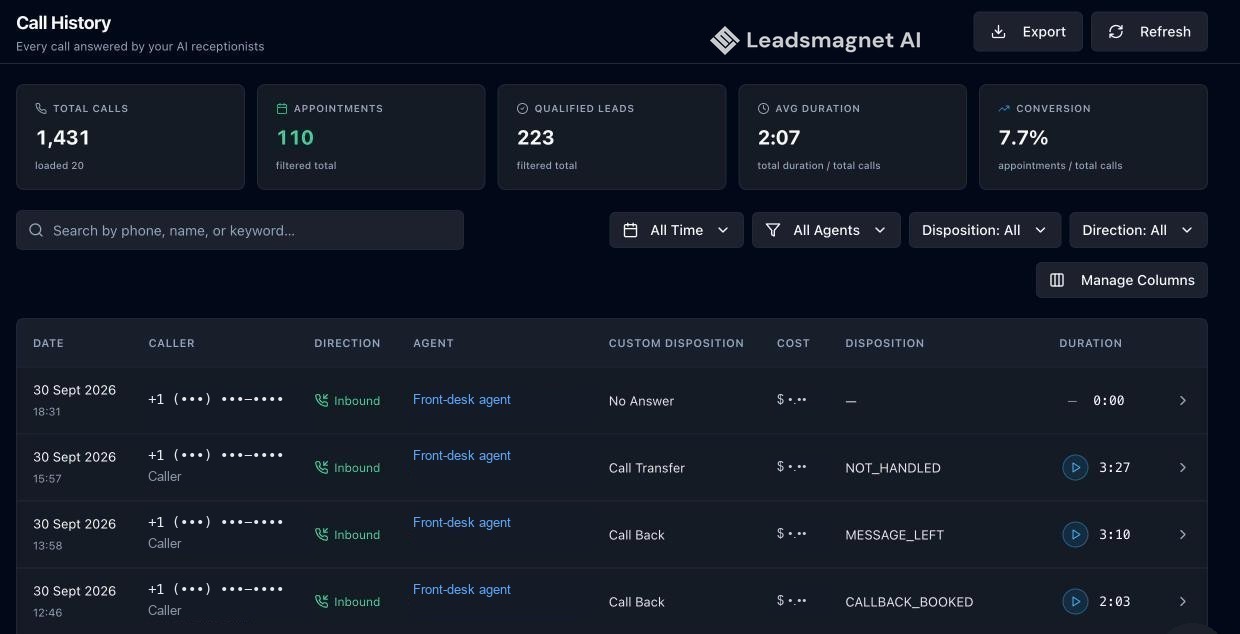Click the clock icon on Avg Duration card
The width and height of the screenshot is (1240, 634).
pyautogui.click(x=764, y=108)
